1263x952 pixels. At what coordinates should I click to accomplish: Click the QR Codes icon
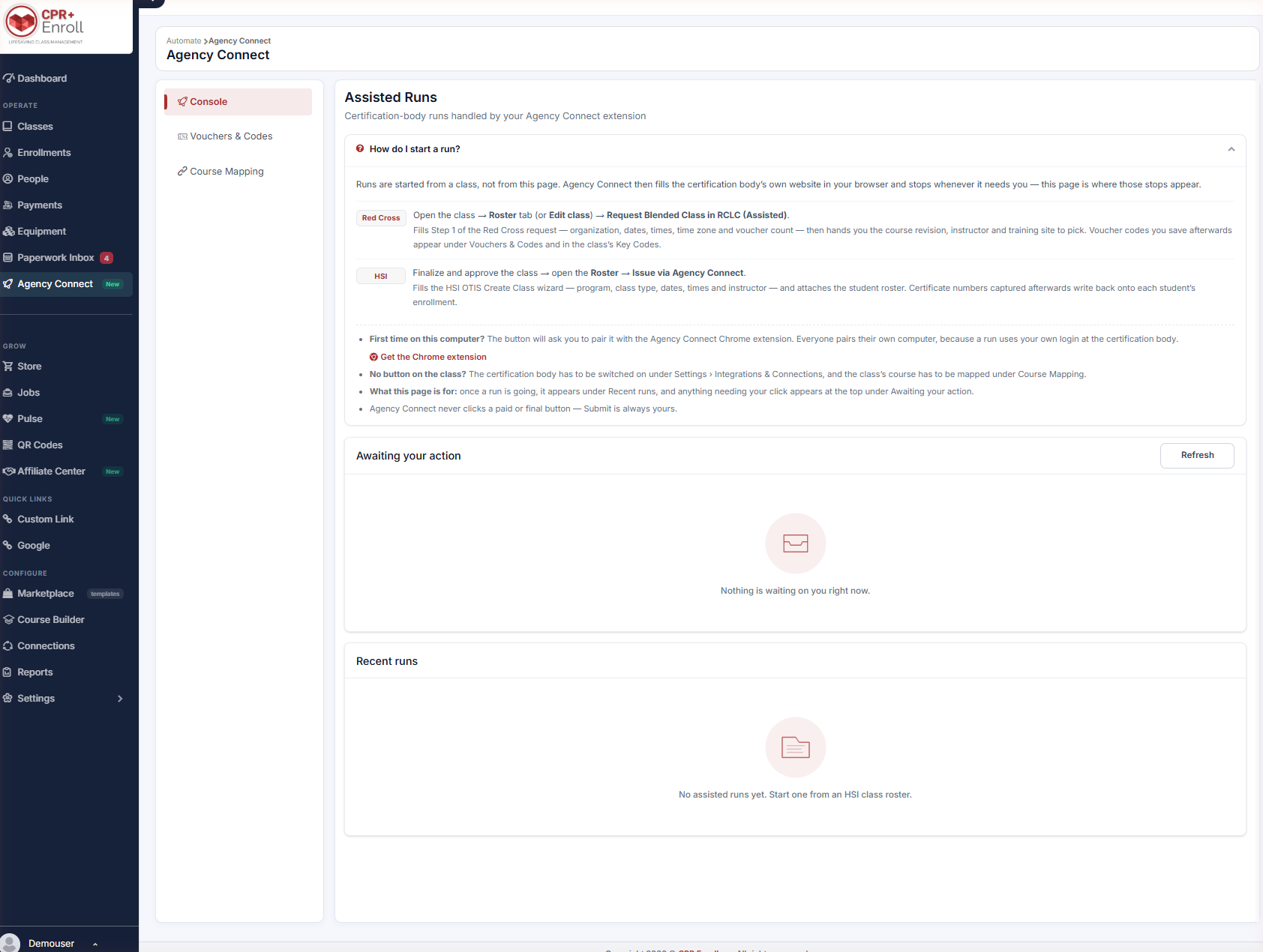[8, 445]
